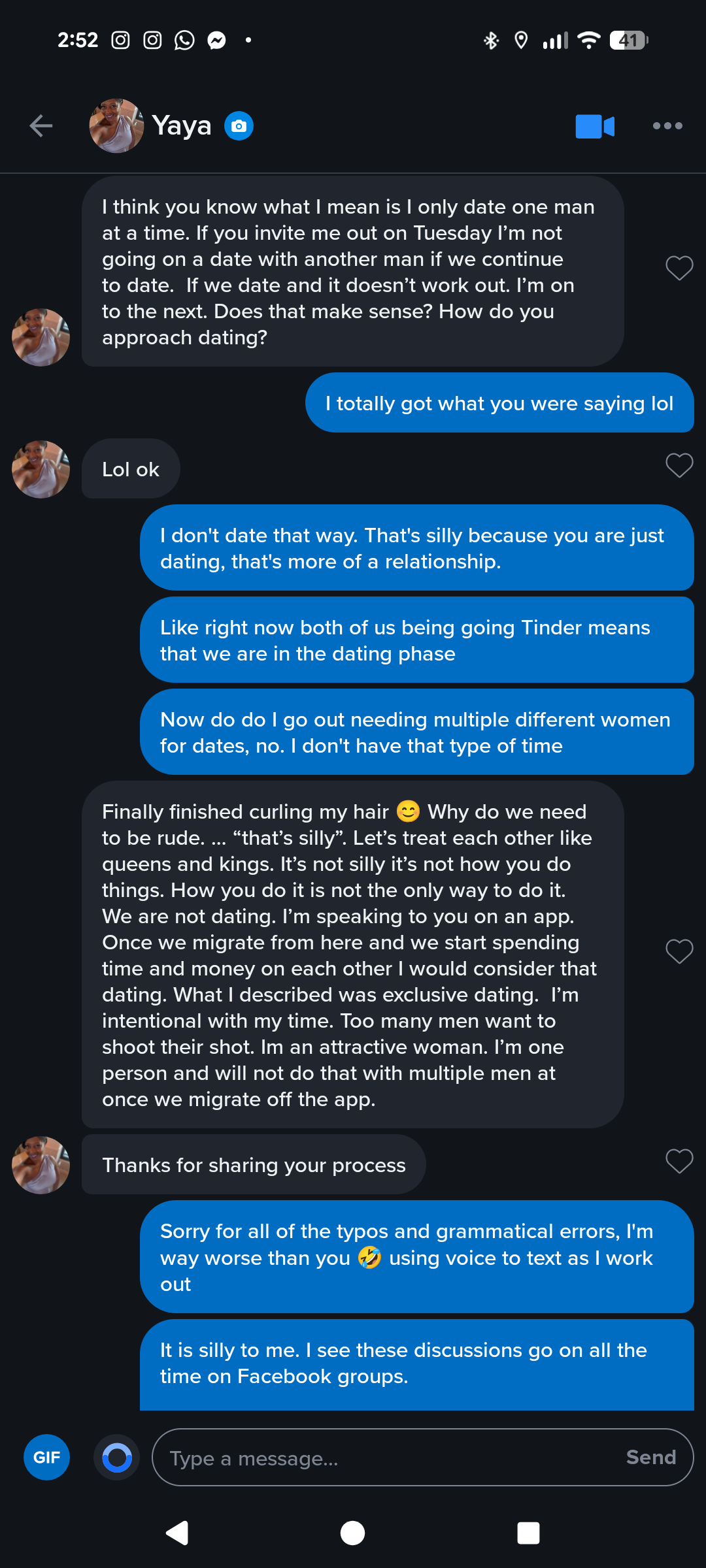
Task: Tap the blue camera verified badge
Action: pyautogui.click(x=239, y=126)
